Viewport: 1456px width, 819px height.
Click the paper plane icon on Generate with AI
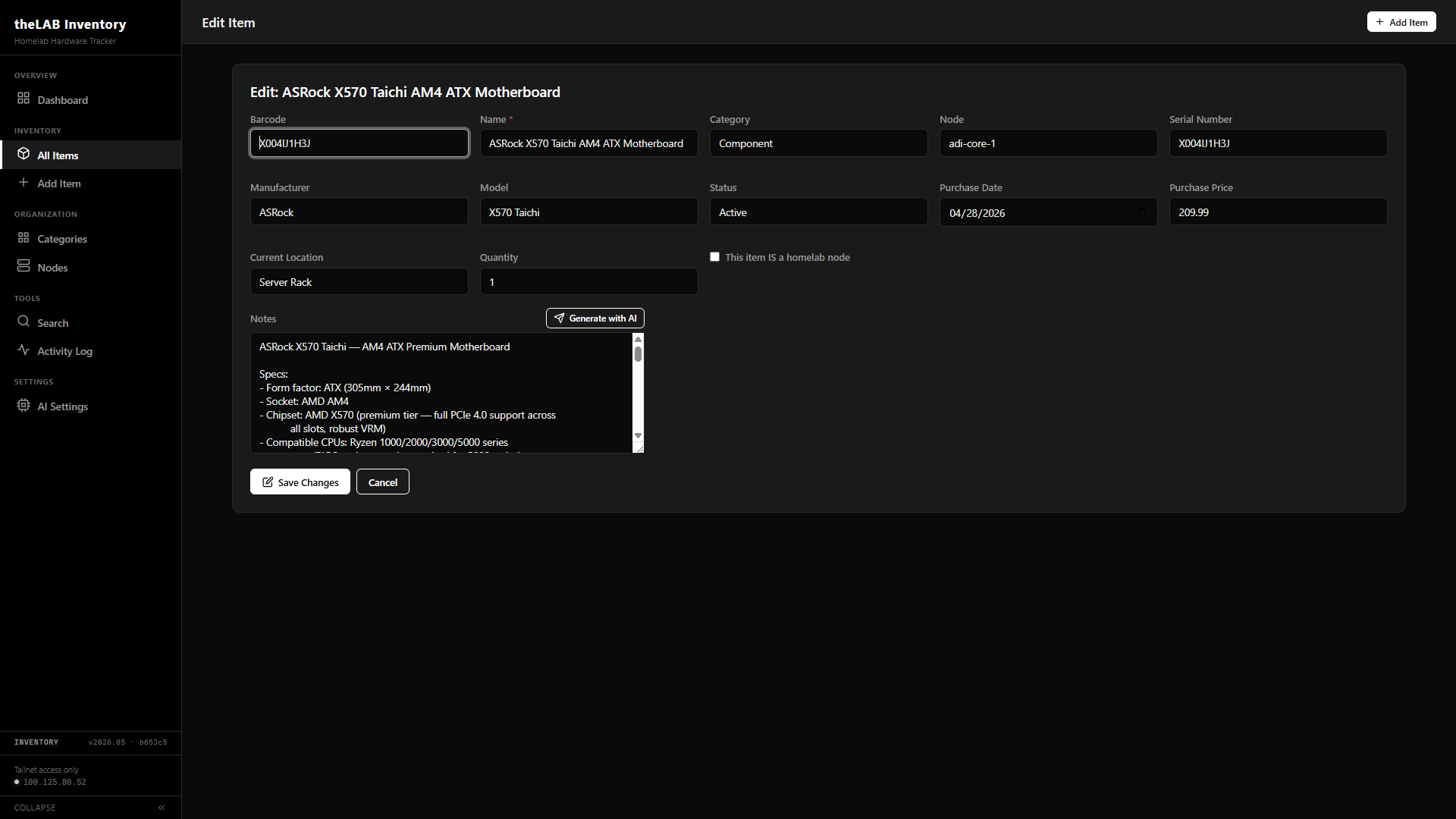559,318
